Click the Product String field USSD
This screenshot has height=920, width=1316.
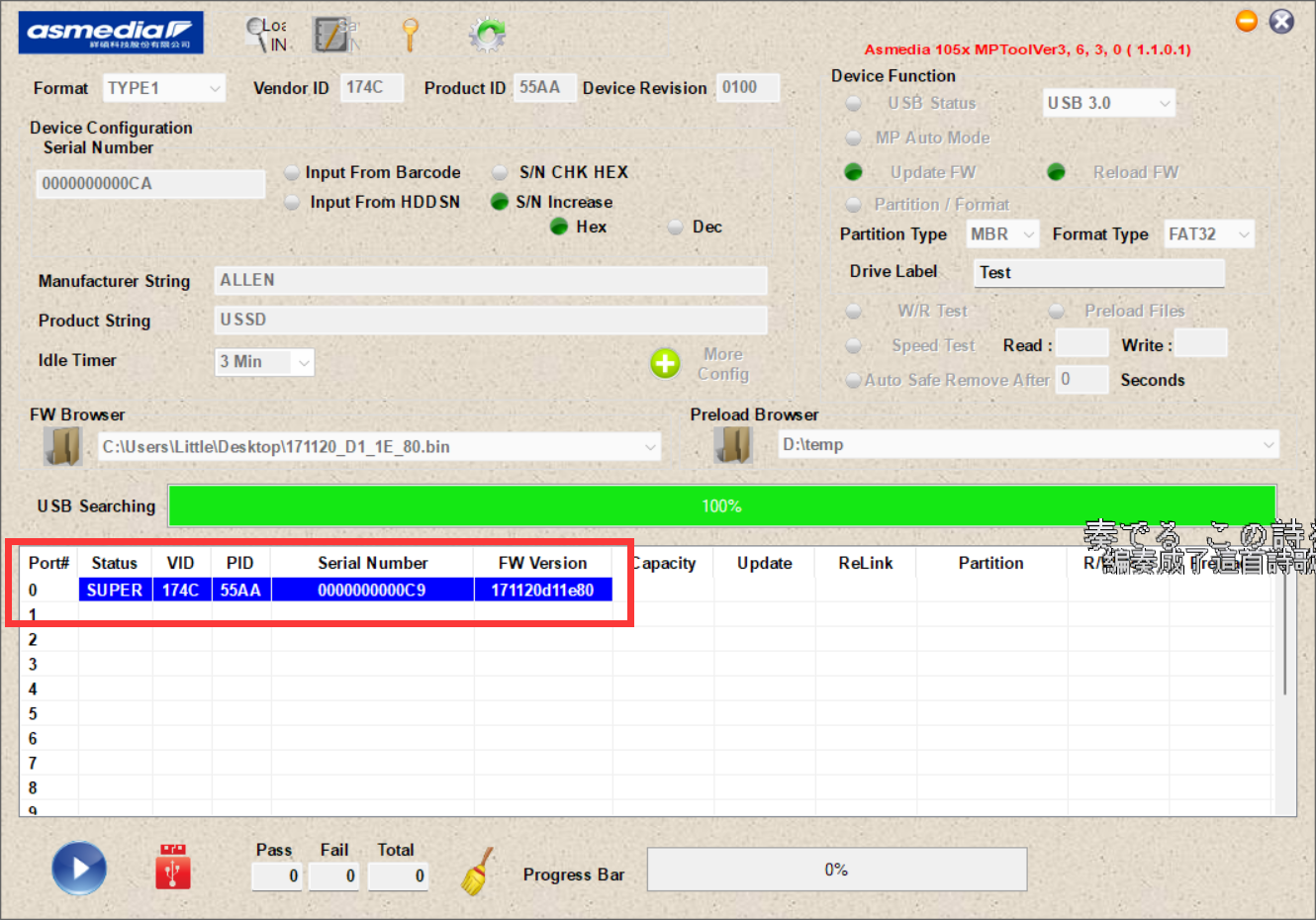click(x=491, y=321)
